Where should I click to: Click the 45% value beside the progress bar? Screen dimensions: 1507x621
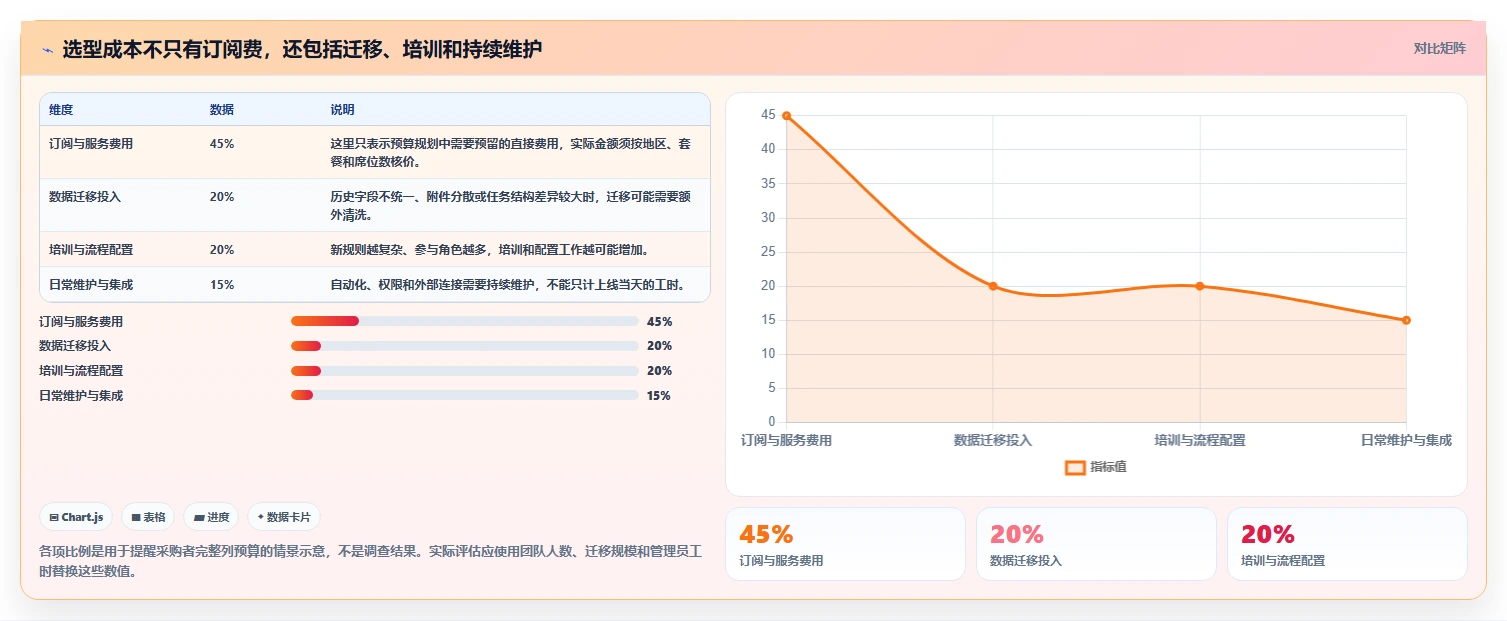(x=660, y=321)
